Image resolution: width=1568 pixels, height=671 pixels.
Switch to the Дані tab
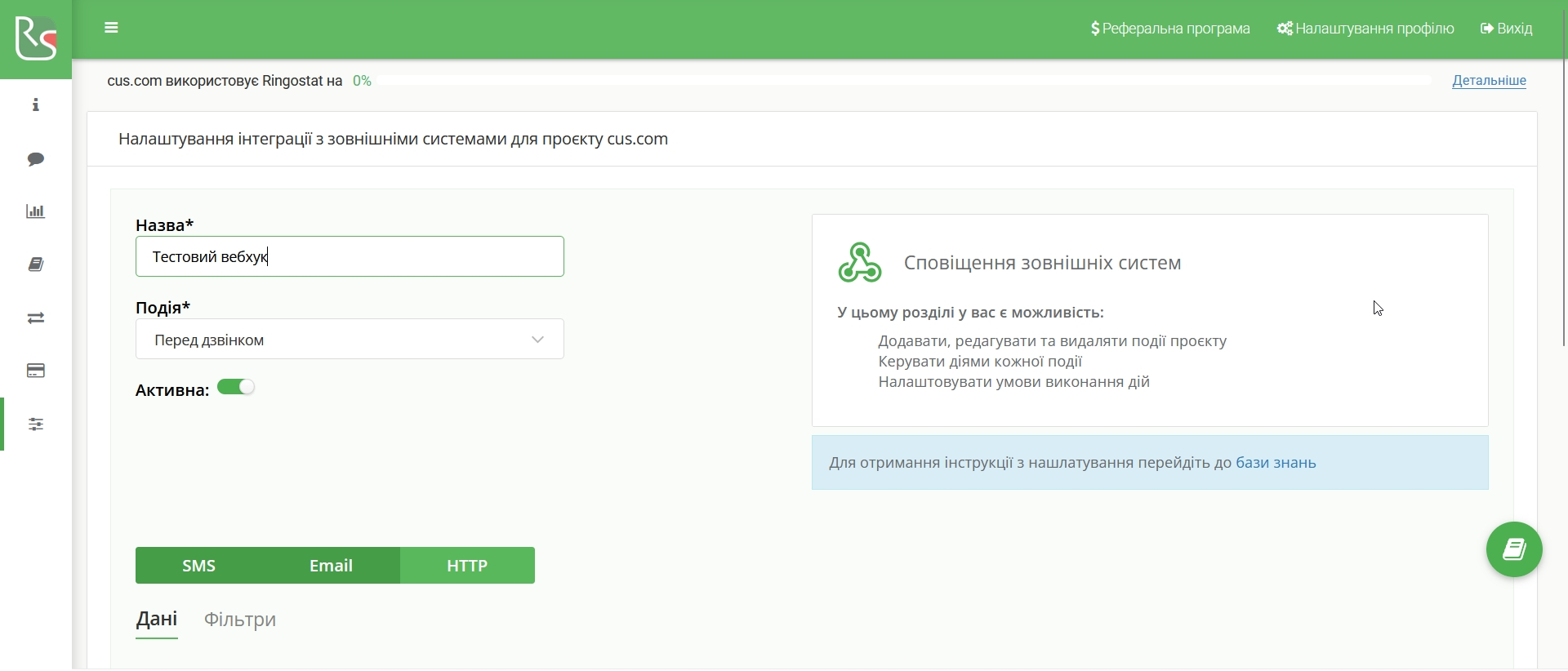pyautogui.click(x=157, y=620)
